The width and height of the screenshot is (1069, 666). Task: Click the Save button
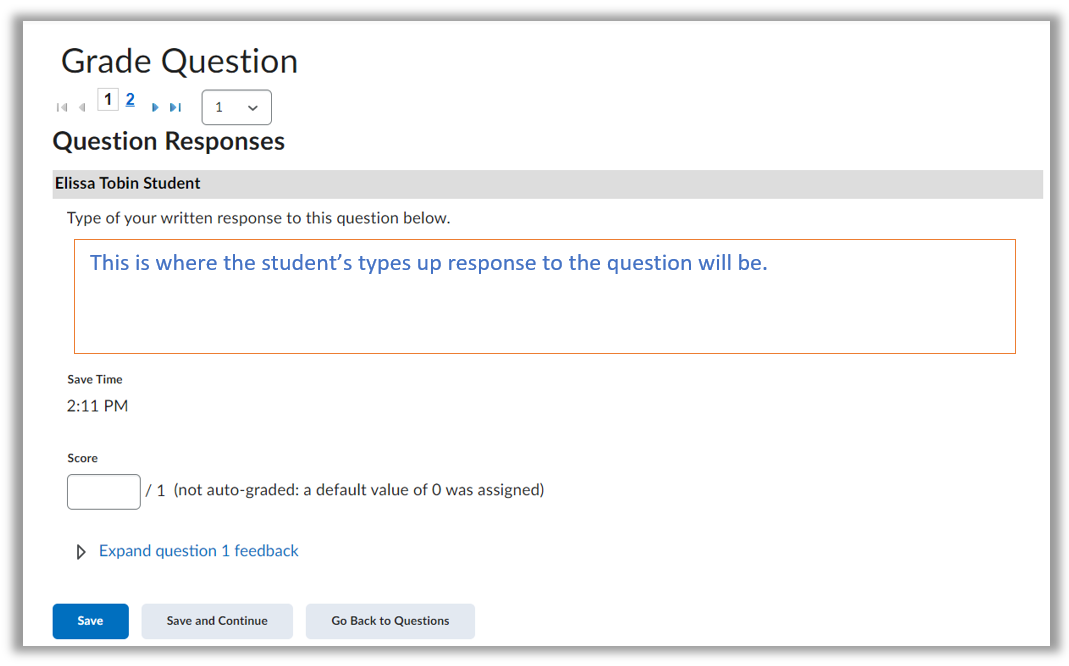[90, 621]
